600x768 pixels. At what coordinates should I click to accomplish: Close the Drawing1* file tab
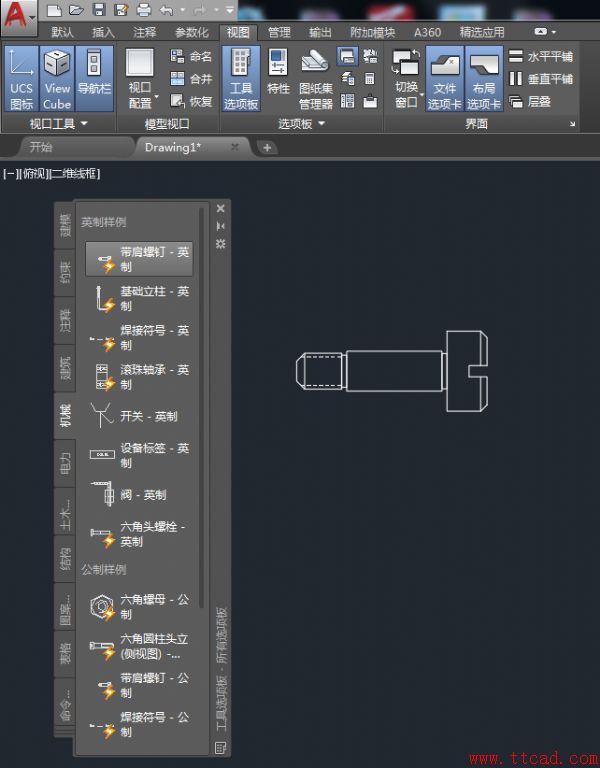point(234,147)
